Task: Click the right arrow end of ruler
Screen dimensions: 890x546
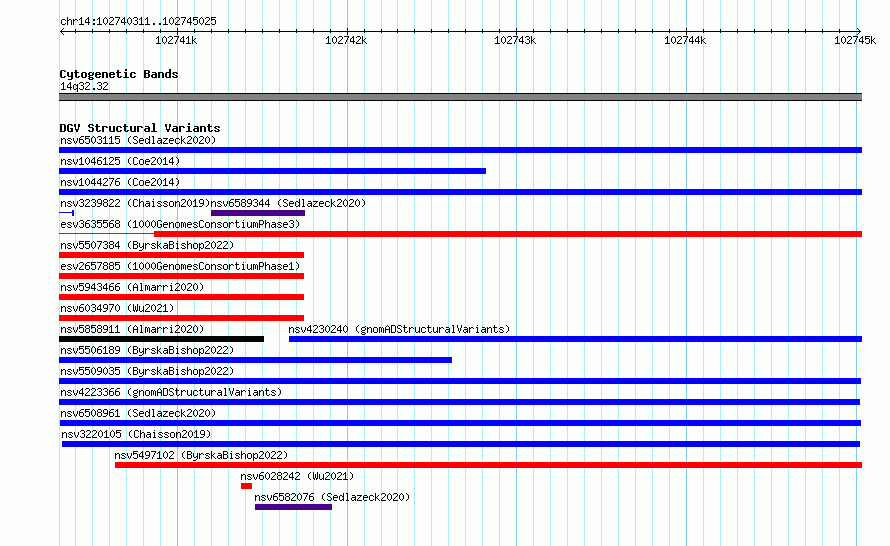Action: tap(859, 31)
